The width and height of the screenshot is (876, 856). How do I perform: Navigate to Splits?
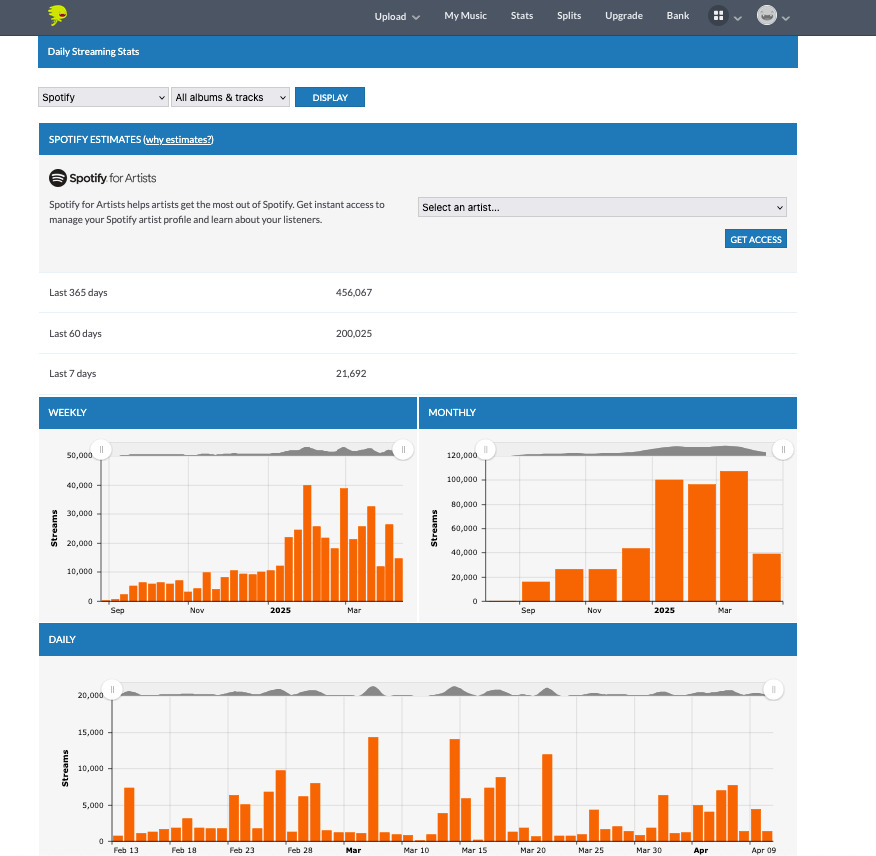pyautogui.click(x=569, y=16)
